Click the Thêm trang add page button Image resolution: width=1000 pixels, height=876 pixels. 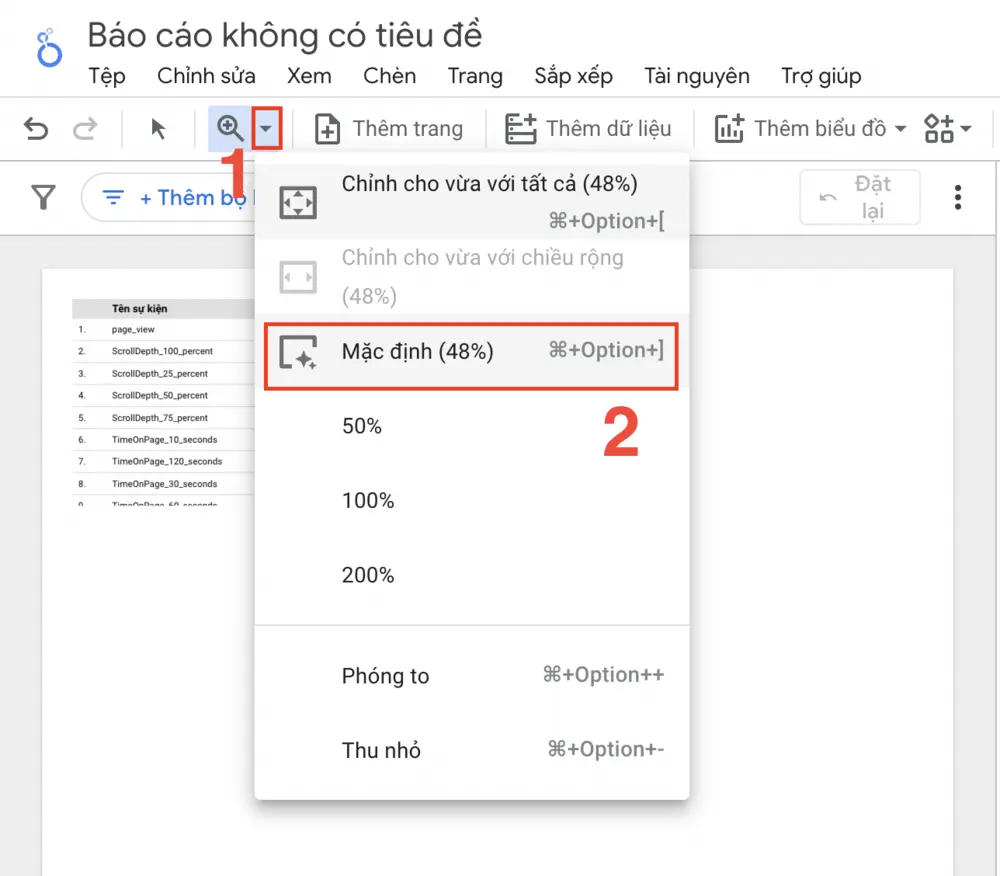pos(388,129)
